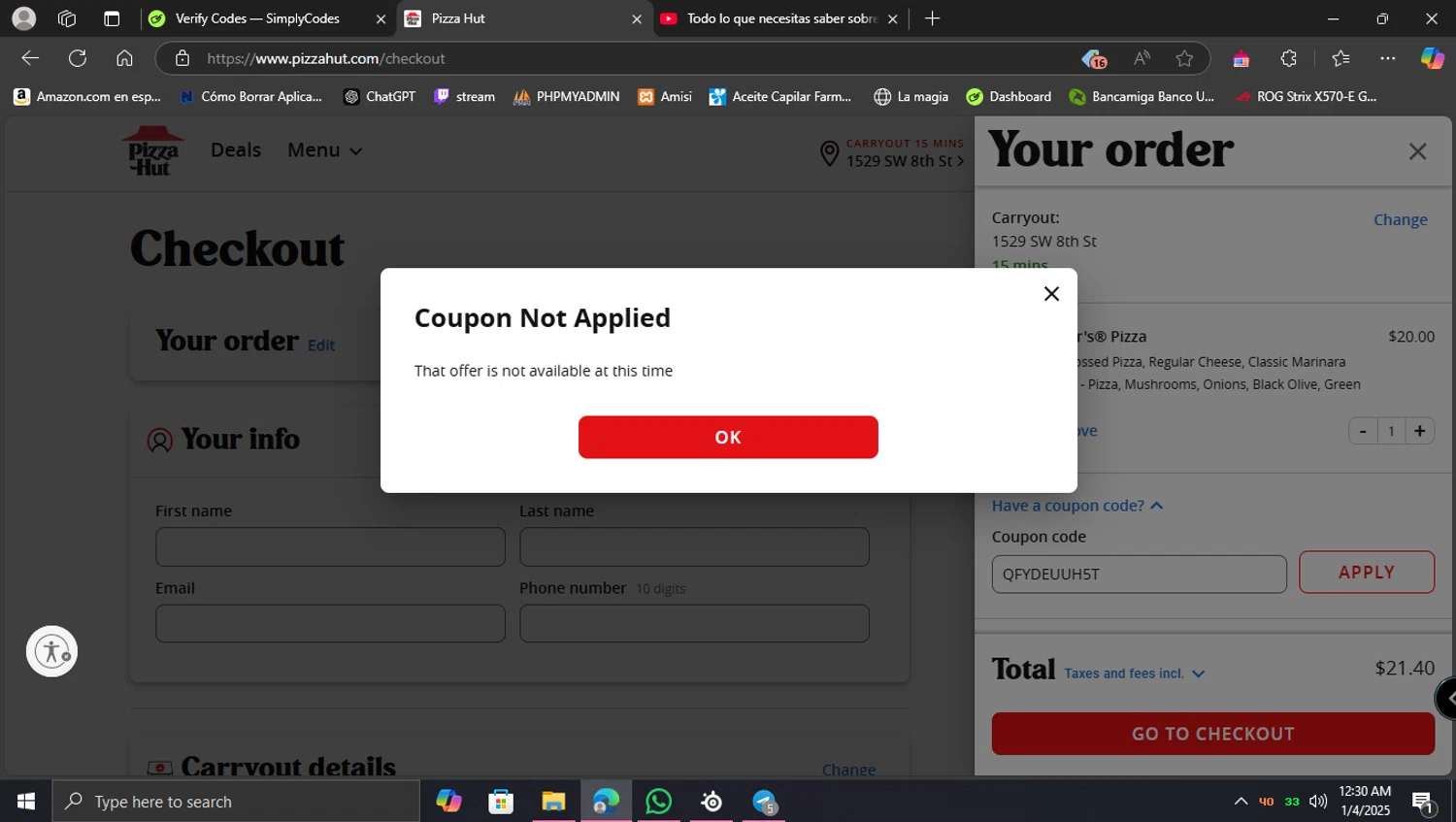The width and height of the screenshot is (1456, 822).
Task: Close the SimplyCodes tab
Action: click(381, 18)
